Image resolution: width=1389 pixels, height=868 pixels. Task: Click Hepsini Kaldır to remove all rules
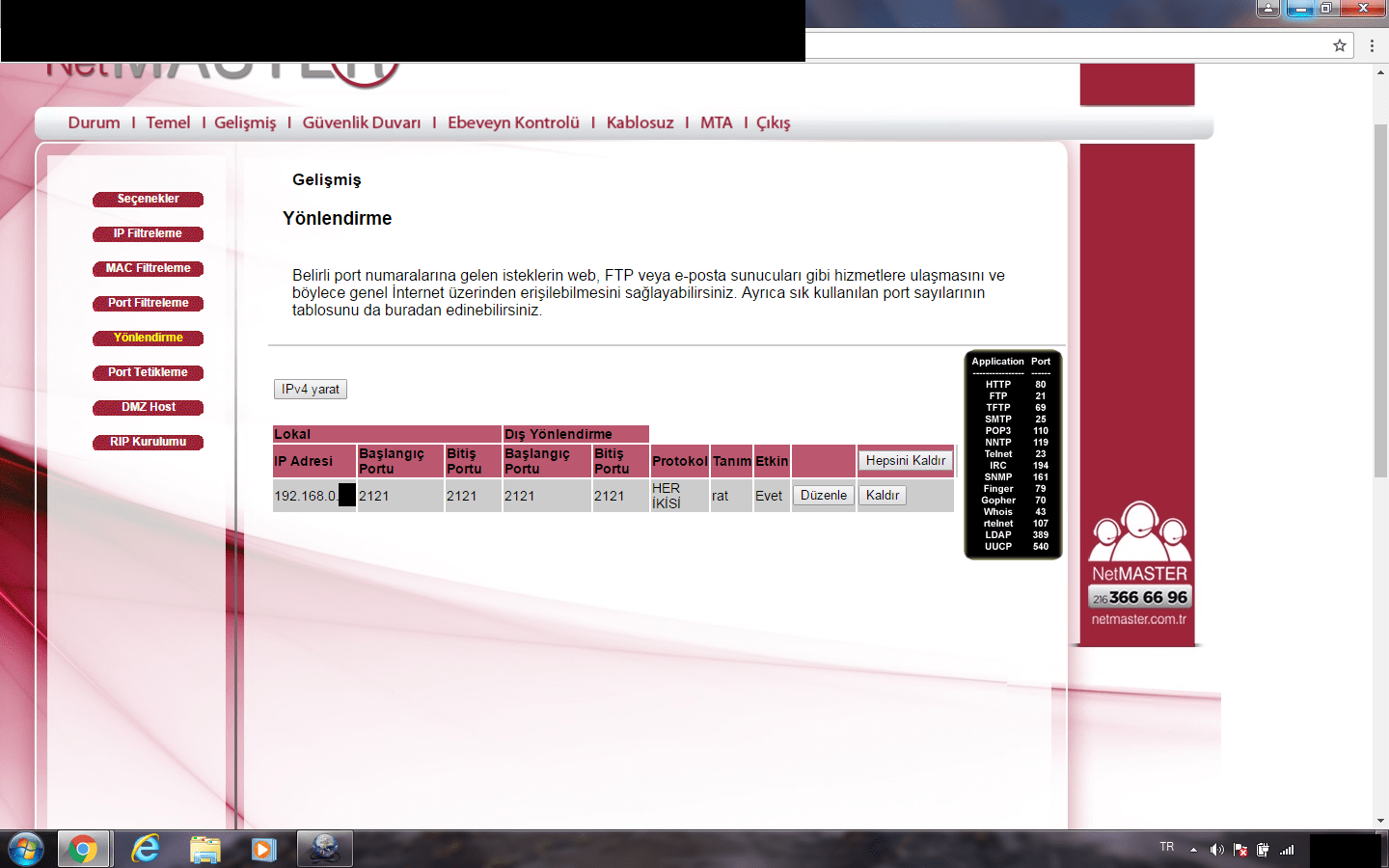click(906, 460)
